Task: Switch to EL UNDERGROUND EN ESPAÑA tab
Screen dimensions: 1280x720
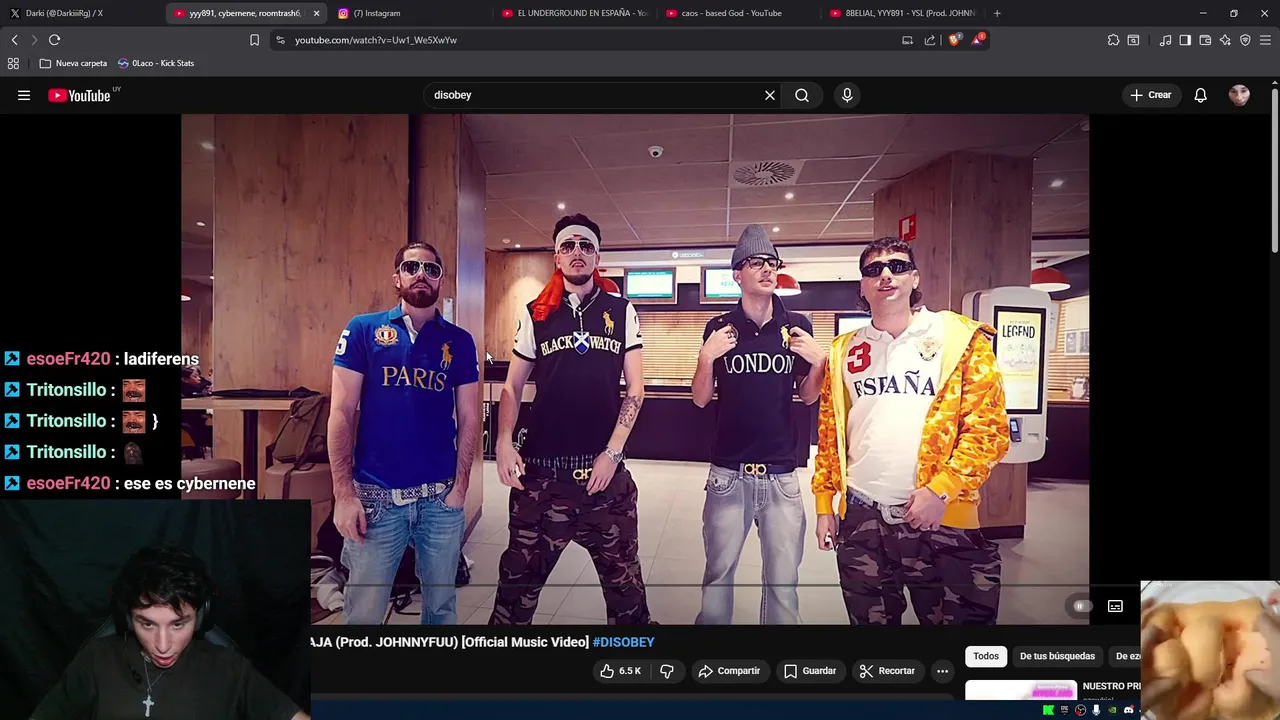Action: click(x=575, y=13)
